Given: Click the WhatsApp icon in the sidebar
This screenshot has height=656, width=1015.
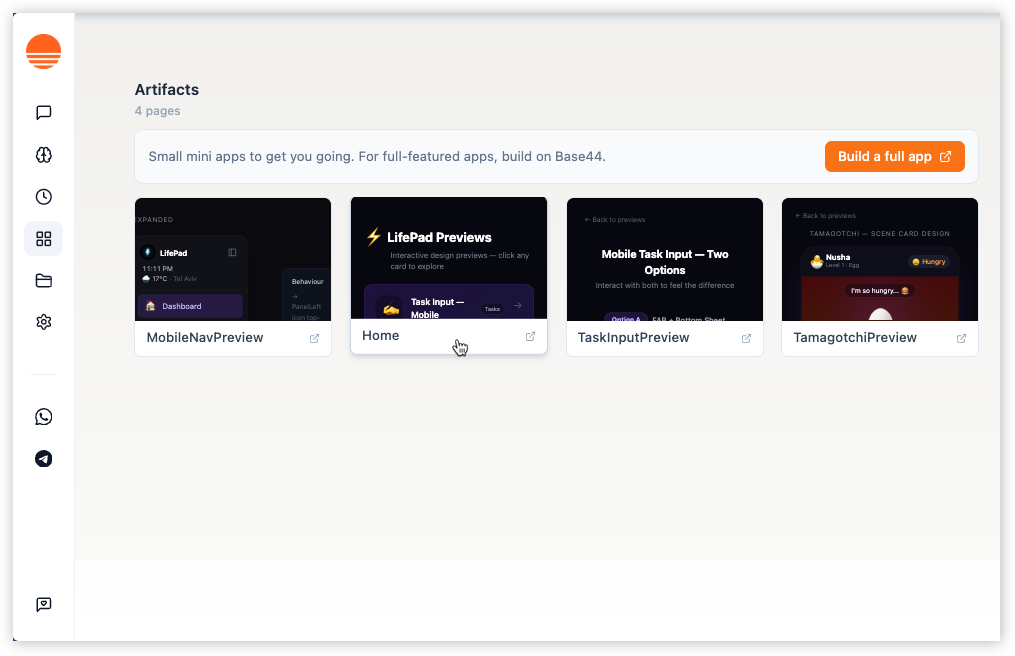Looking at the screenshot, I should (43, 417).
